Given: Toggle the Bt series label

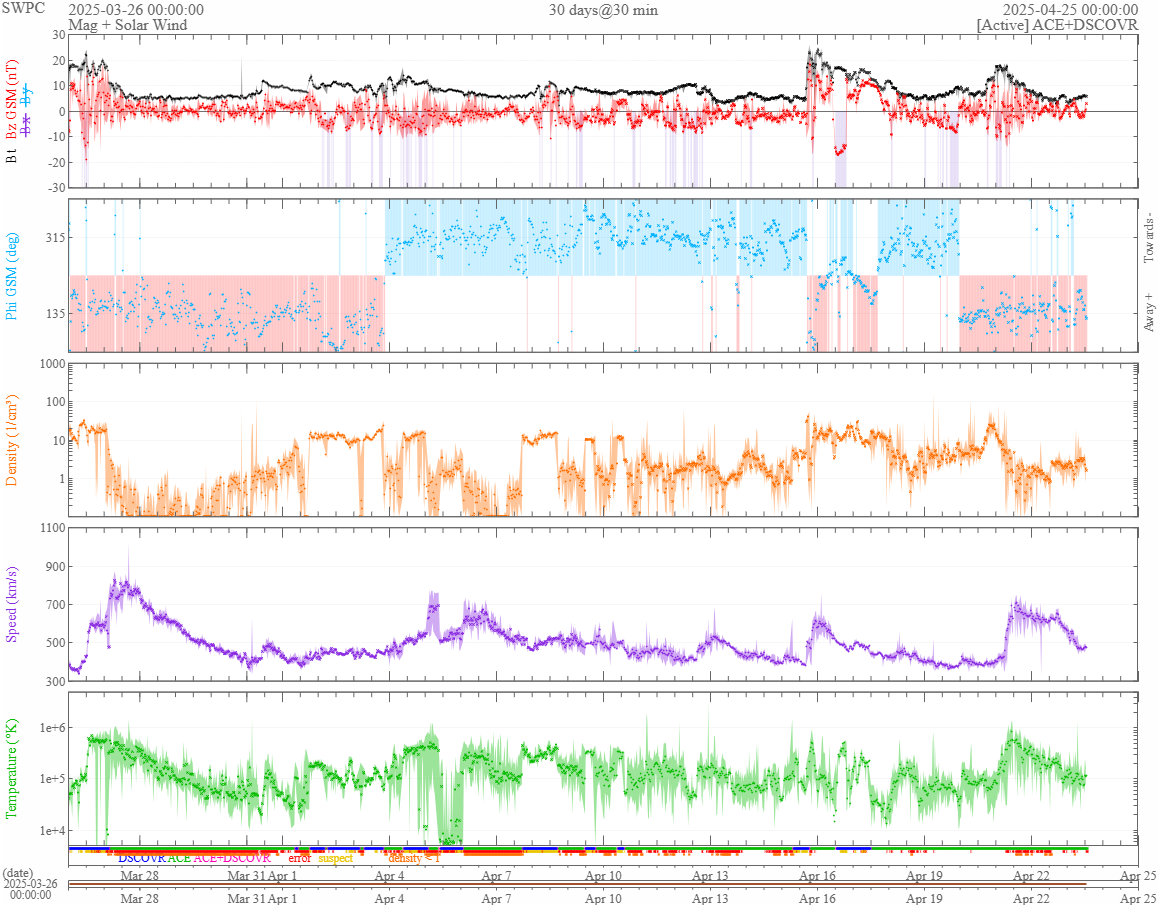Looking at the screenshot, I should click(12, 157).
